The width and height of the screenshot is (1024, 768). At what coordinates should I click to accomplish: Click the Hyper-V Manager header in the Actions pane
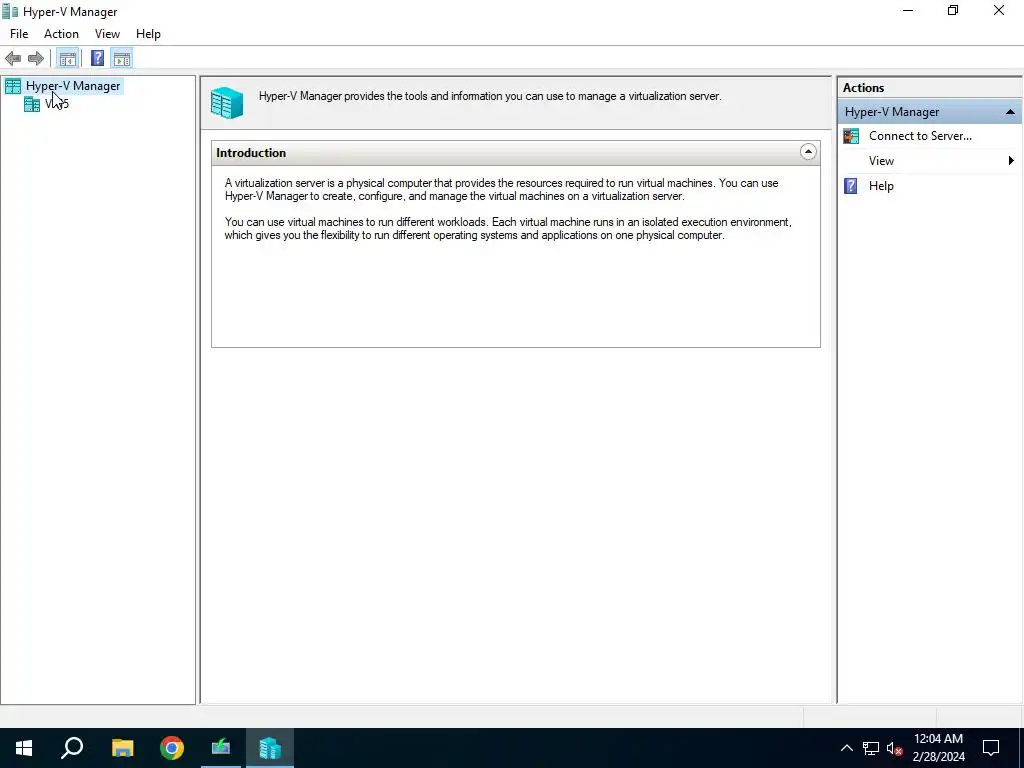pos(930,112)
